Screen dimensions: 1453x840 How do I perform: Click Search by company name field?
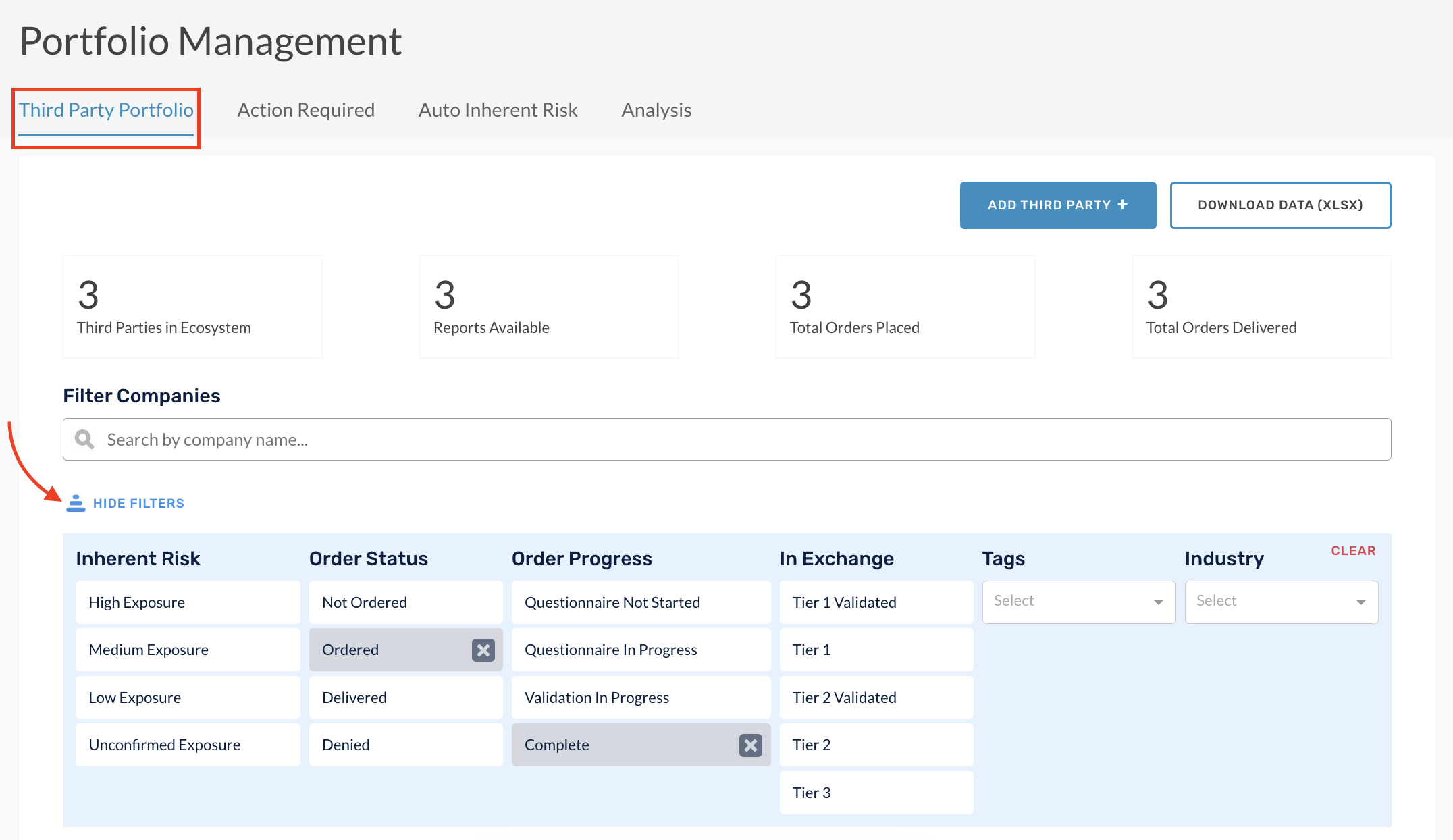pyautogui.click(x=727, y=439)
